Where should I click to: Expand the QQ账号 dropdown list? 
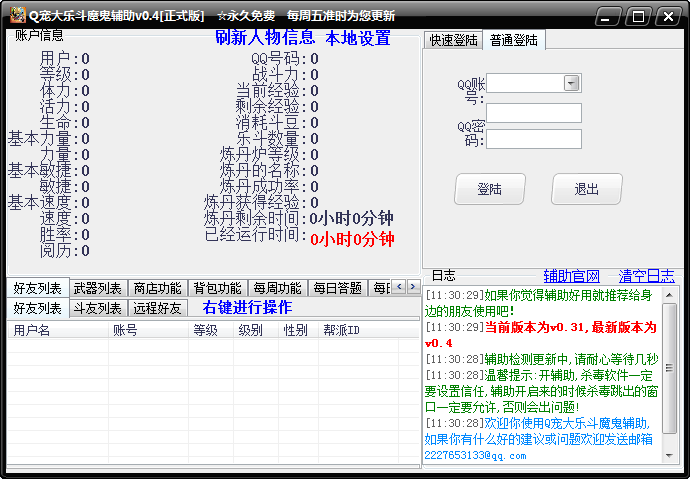click(572, 84)
